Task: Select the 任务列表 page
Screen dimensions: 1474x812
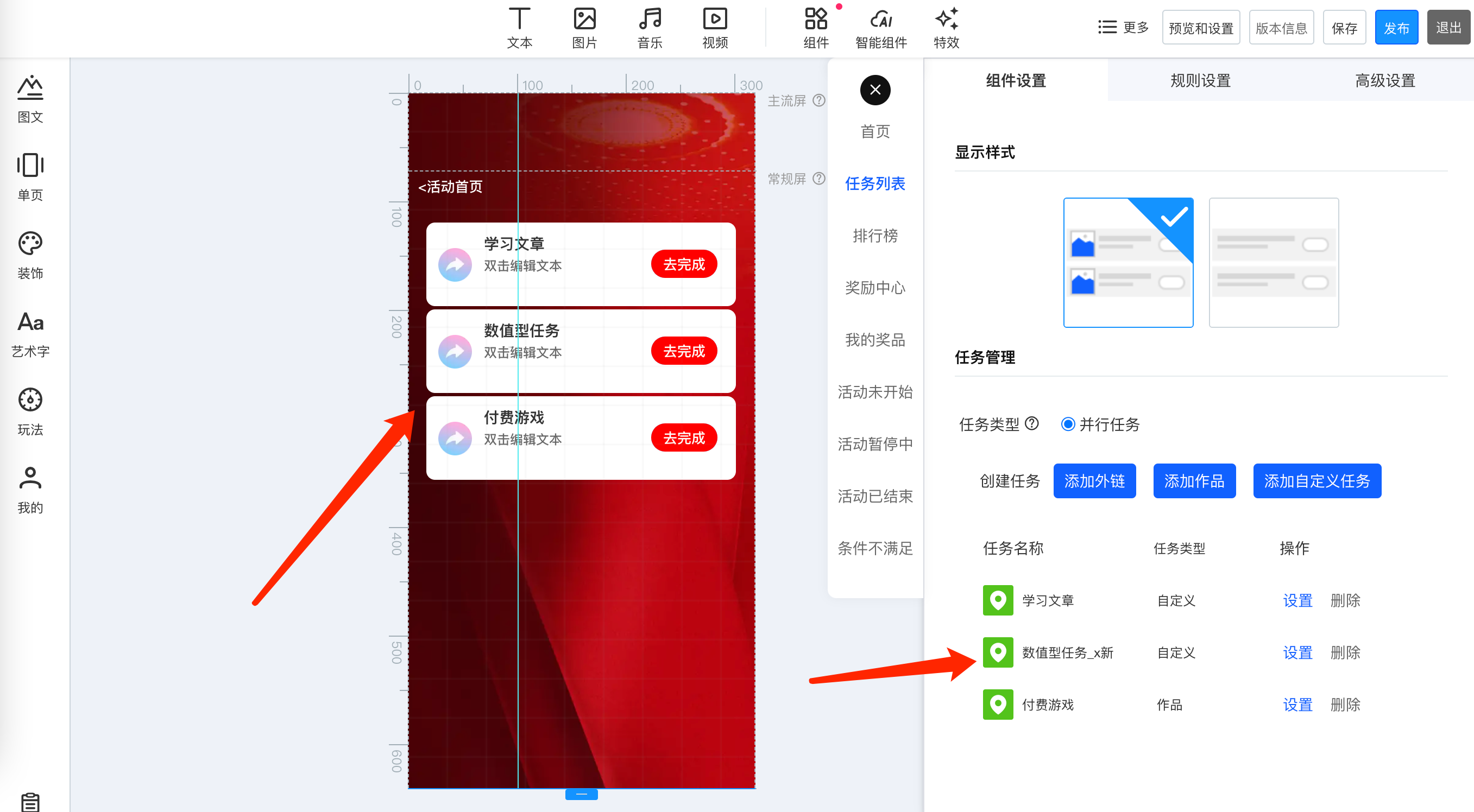Action: pos(875,183)
